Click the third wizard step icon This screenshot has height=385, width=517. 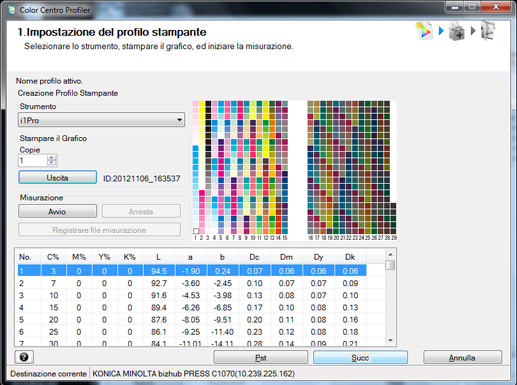click(x=488, y=31)
